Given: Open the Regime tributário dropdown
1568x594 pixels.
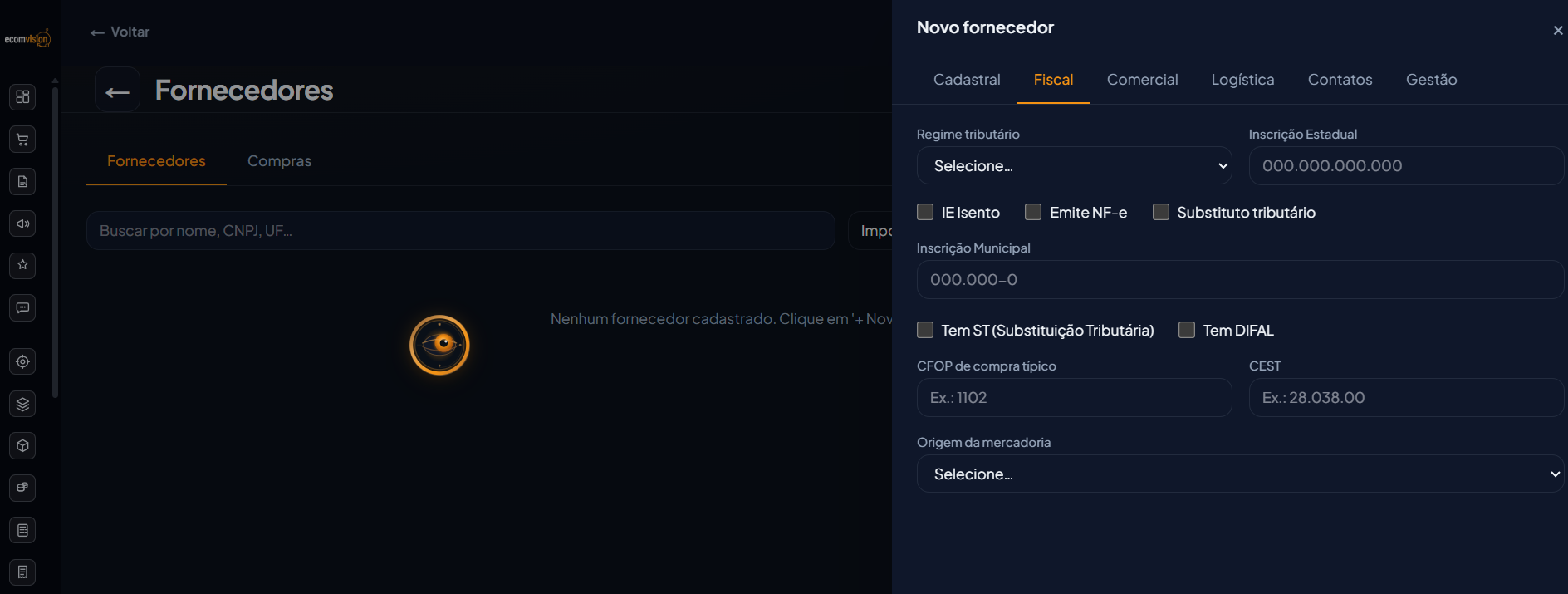Looking at the screenshot, I should (1074, 165).
